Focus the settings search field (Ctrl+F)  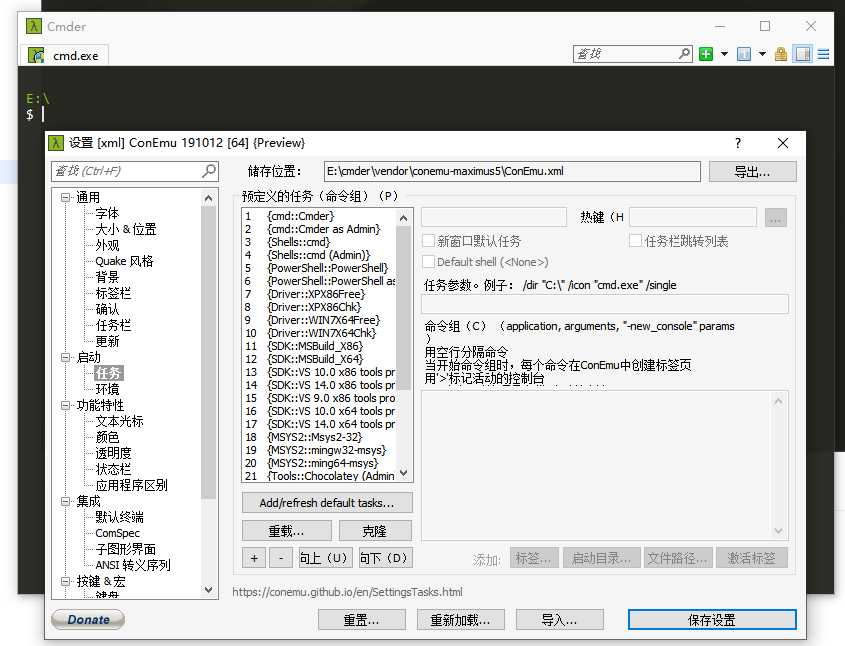127,171
